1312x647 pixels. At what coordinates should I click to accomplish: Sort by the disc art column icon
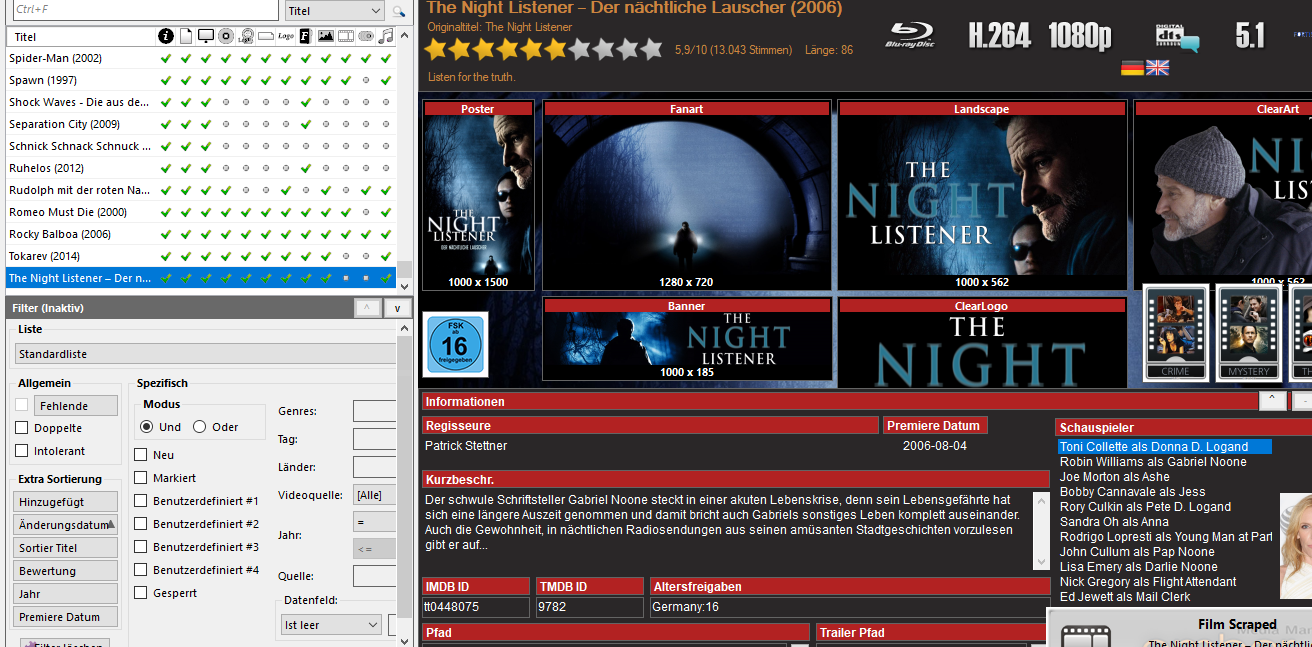(226, 37)
